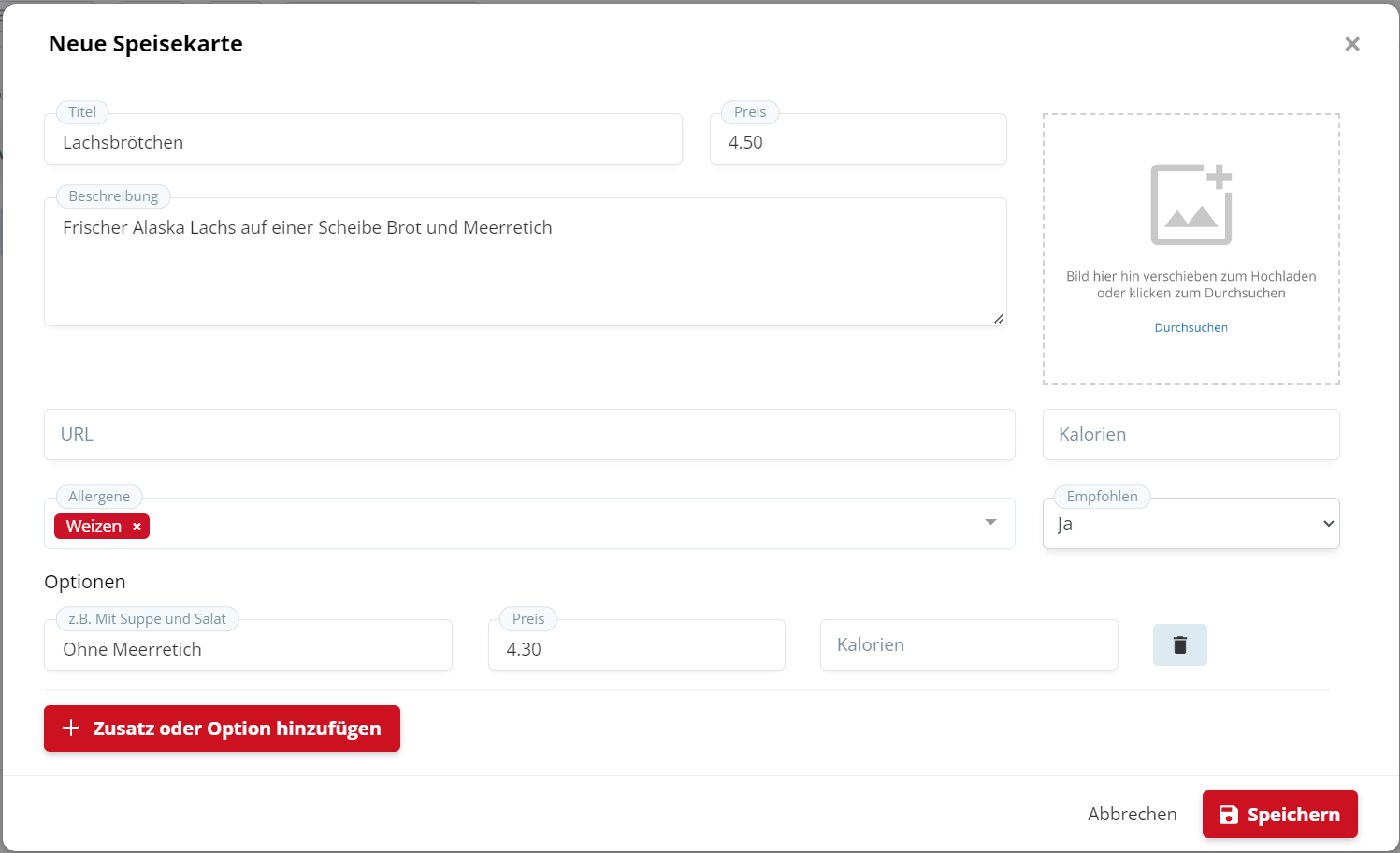
Task: Click Abbrechen to cancel
Action: [x=1132, y=815]
